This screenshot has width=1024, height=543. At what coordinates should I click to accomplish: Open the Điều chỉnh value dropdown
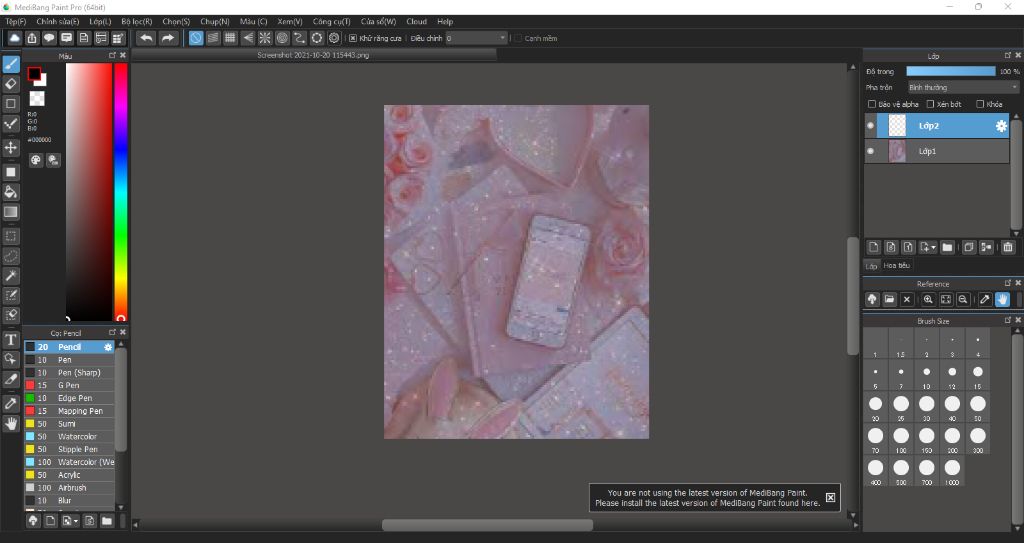[476, 39]
